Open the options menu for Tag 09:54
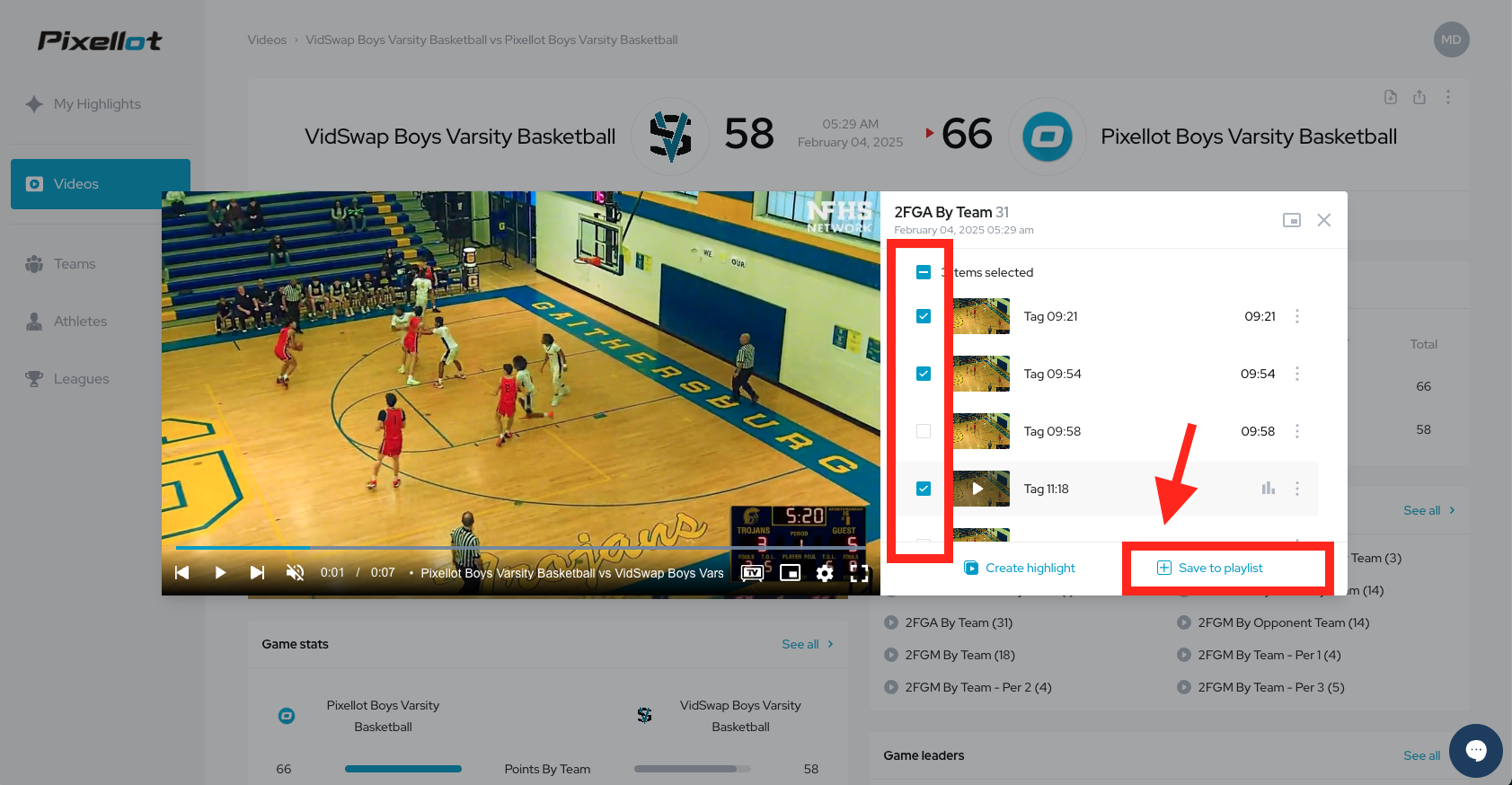 click(x=1297, y=374)
